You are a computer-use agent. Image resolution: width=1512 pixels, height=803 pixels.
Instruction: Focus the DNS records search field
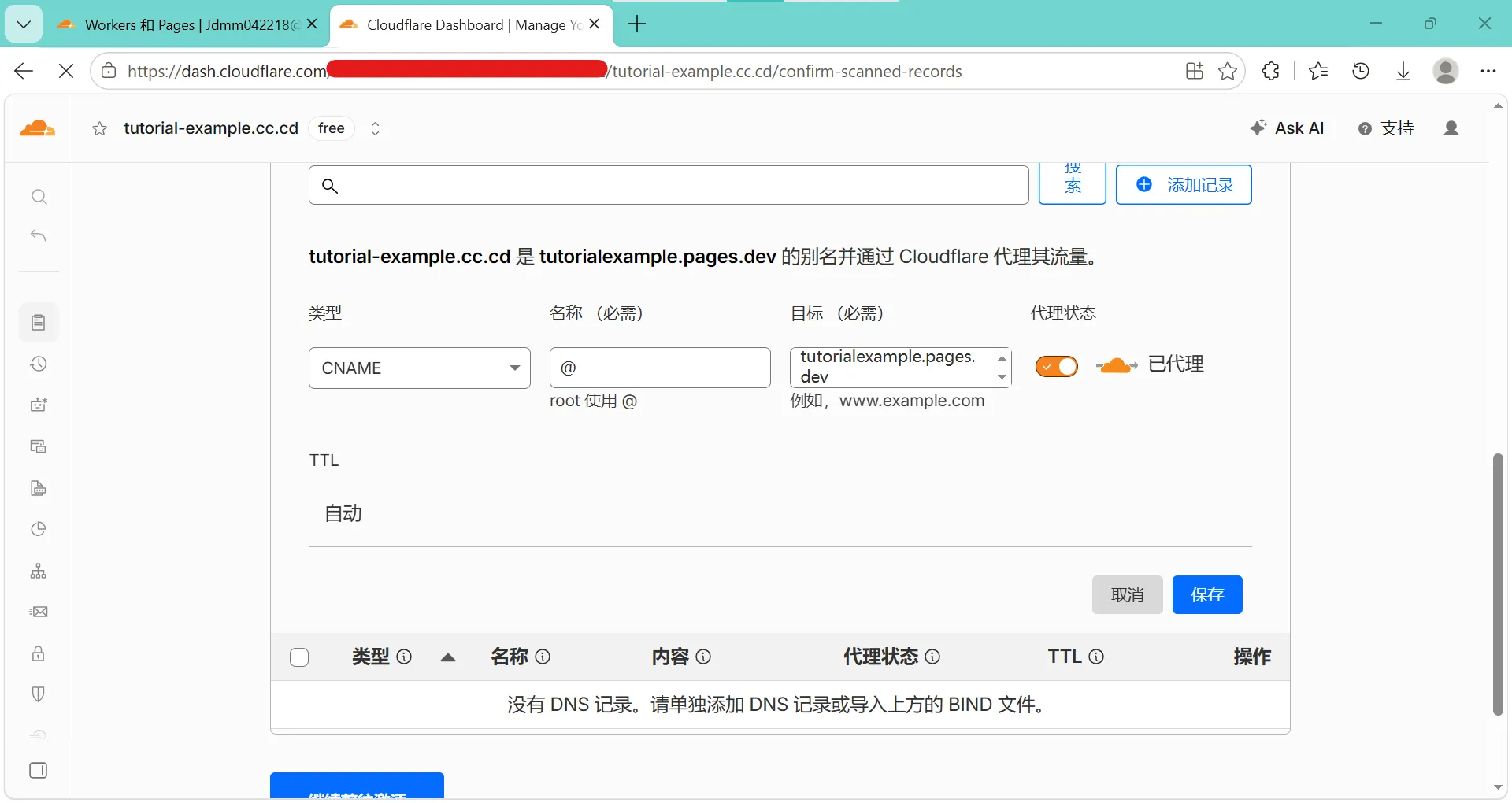point(669,185)
